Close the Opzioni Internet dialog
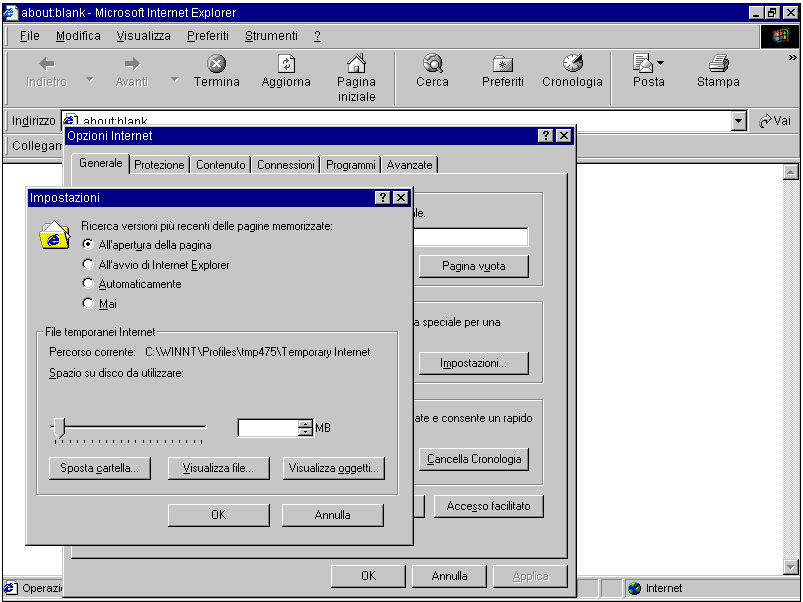The image size is (803, 602). pos(564,136)
